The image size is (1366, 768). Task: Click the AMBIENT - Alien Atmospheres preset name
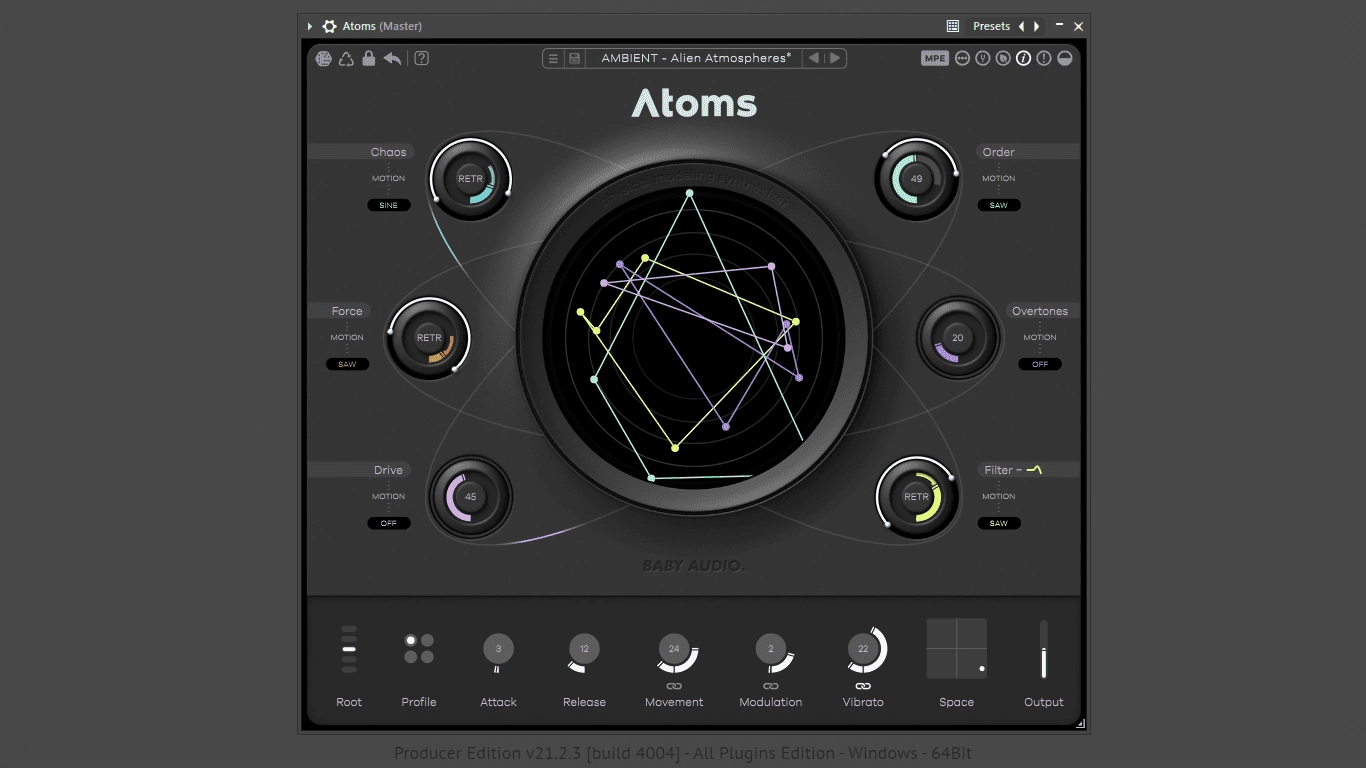(696, 58)
